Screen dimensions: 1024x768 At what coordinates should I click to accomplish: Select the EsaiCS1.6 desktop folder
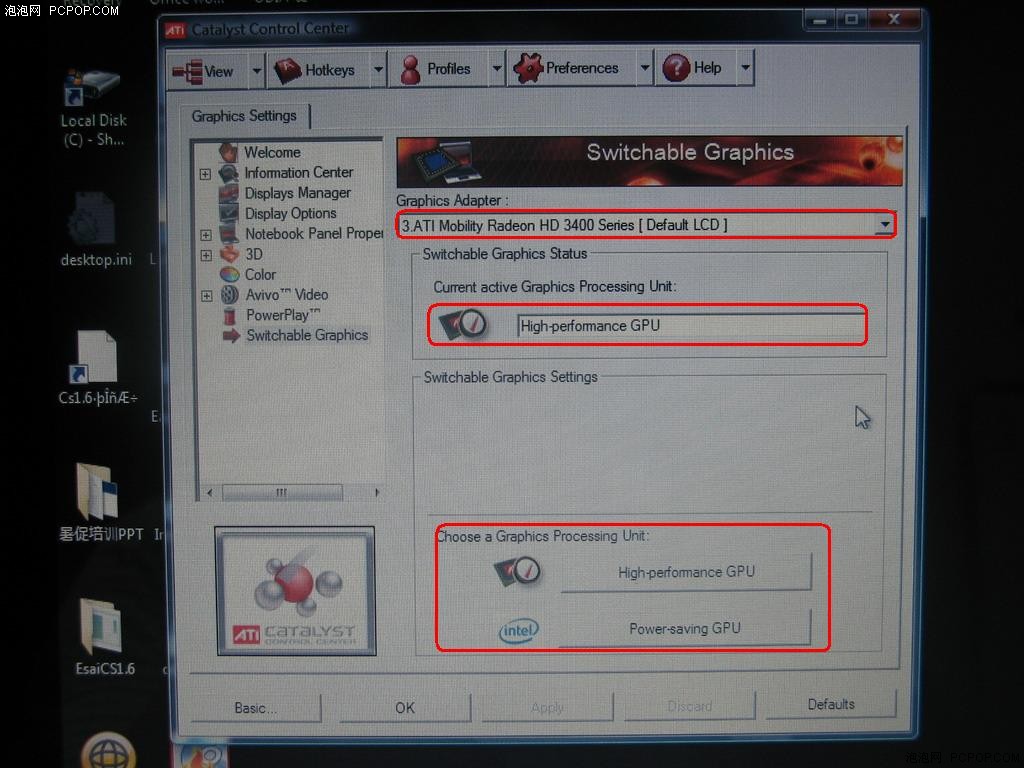click(x=104, y=637)
